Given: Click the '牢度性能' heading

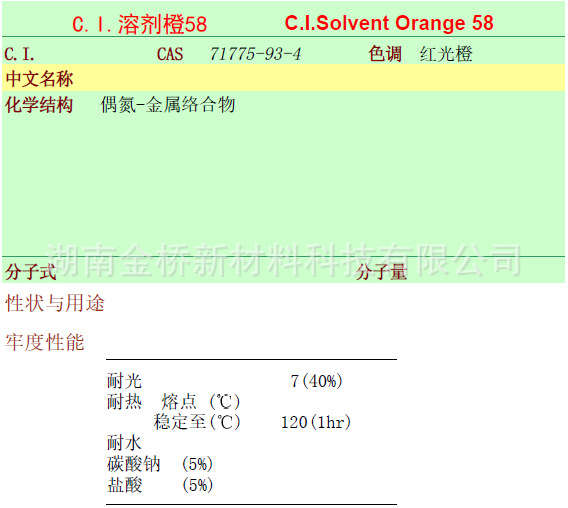Looking at the screenshot, I should point(45,342).
